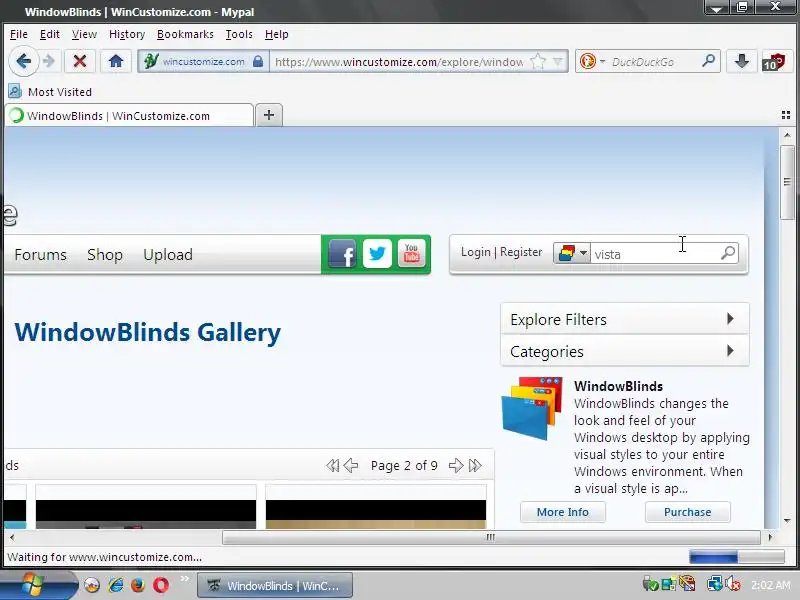This screenshot has height=600, width=800.
Task: Jump to last gallery page arrow
Action: click(x=474, y=465)
